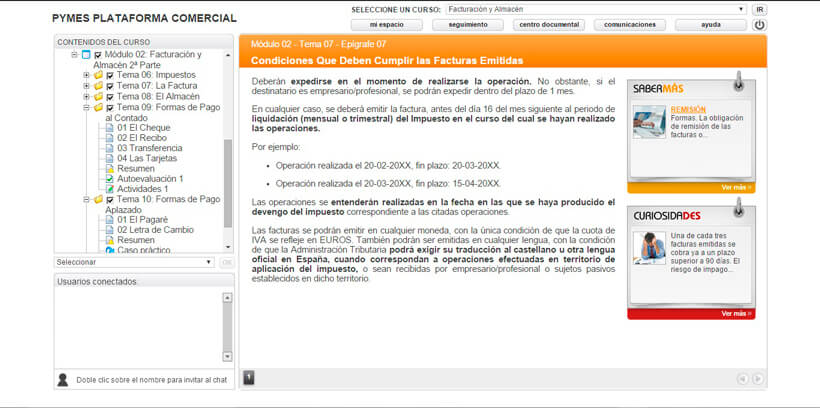Image resolution: width=820 pixels, height=408 pixels.
Task: Open the centro documental menu
Action: (x=549, y=25)
